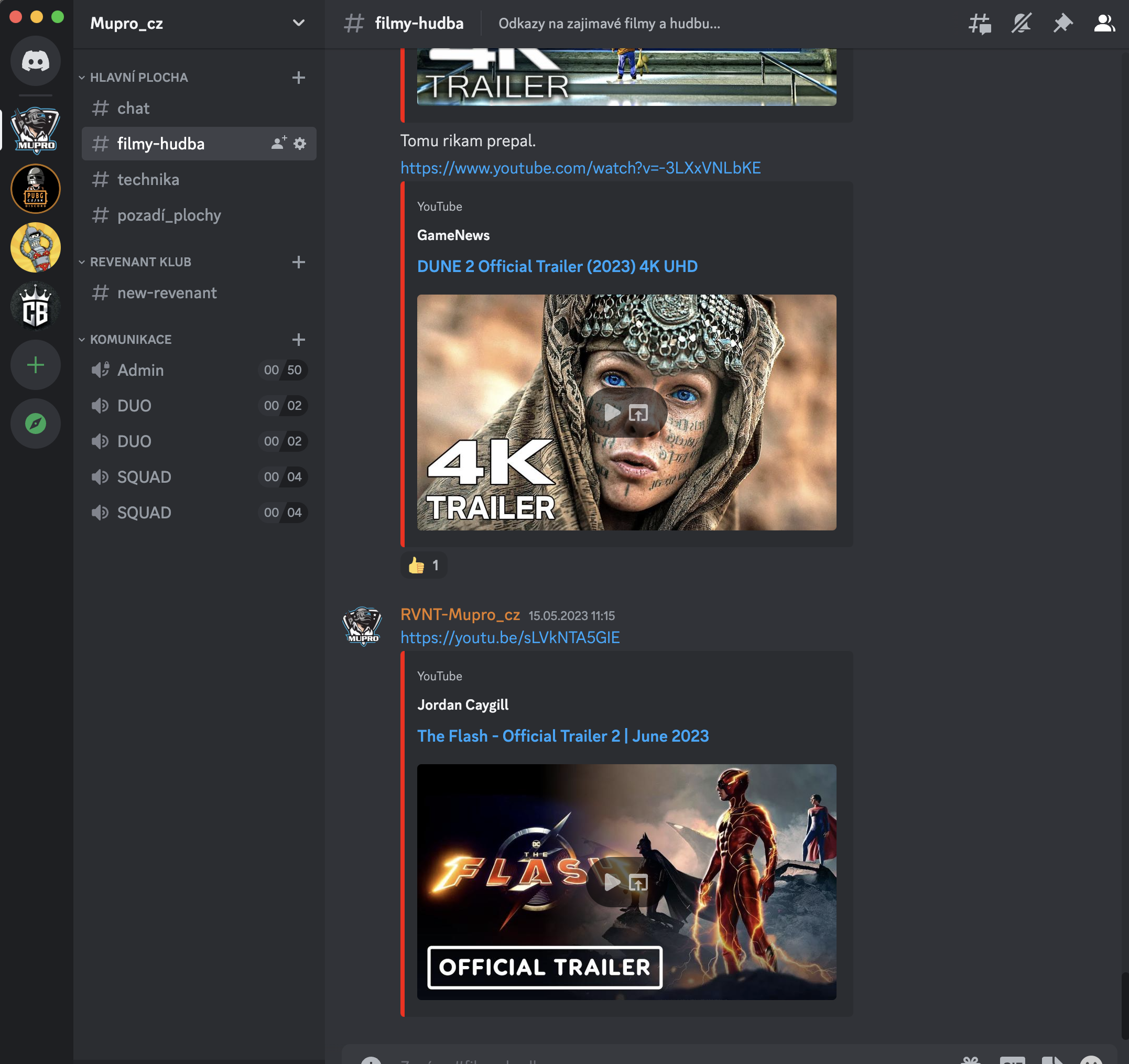Open RVNT-Mupro_cz user profile name

pos(460,614)
